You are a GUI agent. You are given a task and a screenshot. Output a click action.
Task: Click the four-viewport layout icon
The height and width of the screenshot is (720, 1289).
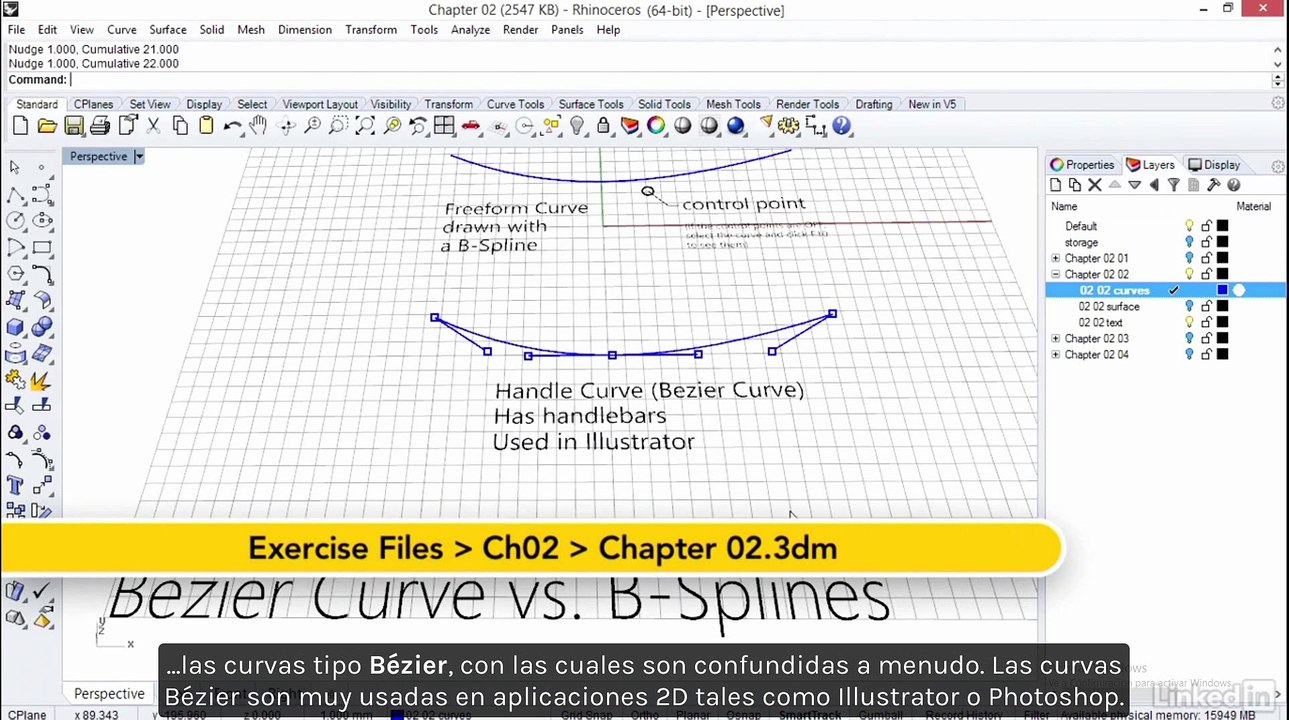[x=444, y=126]
